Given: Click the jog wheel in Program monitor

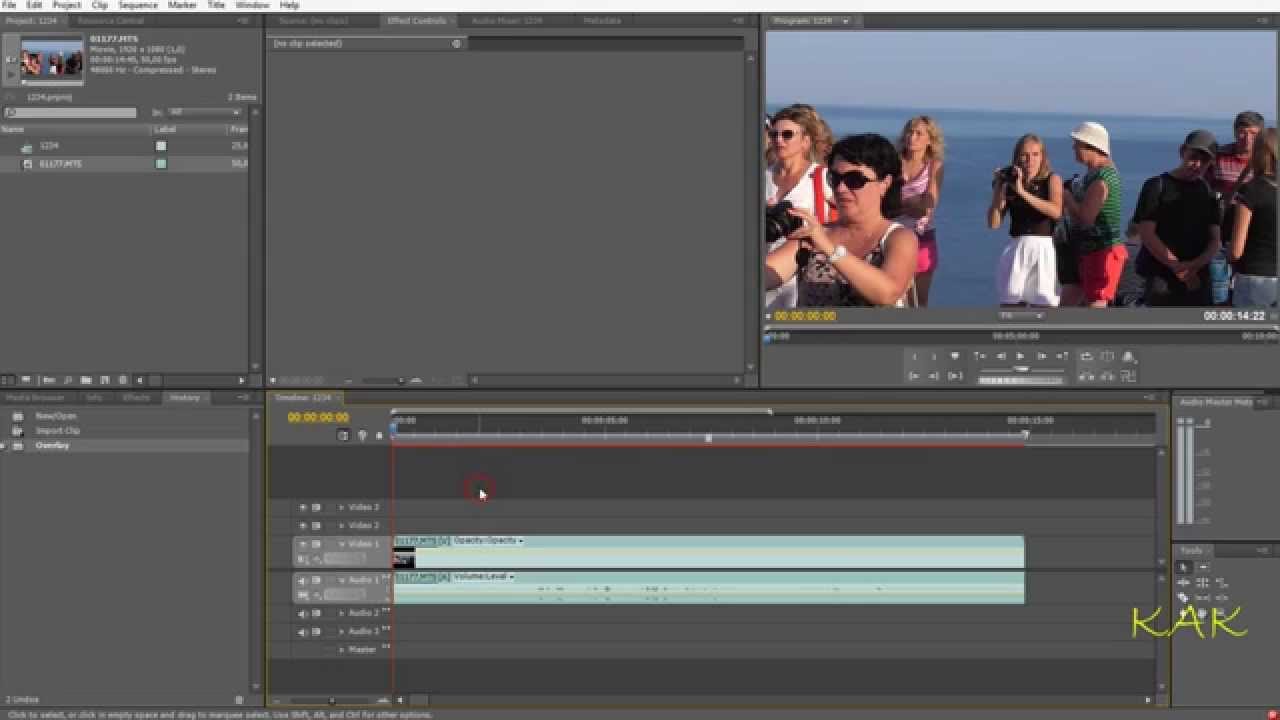Looking at the screenshot, I should [1021, 380].
